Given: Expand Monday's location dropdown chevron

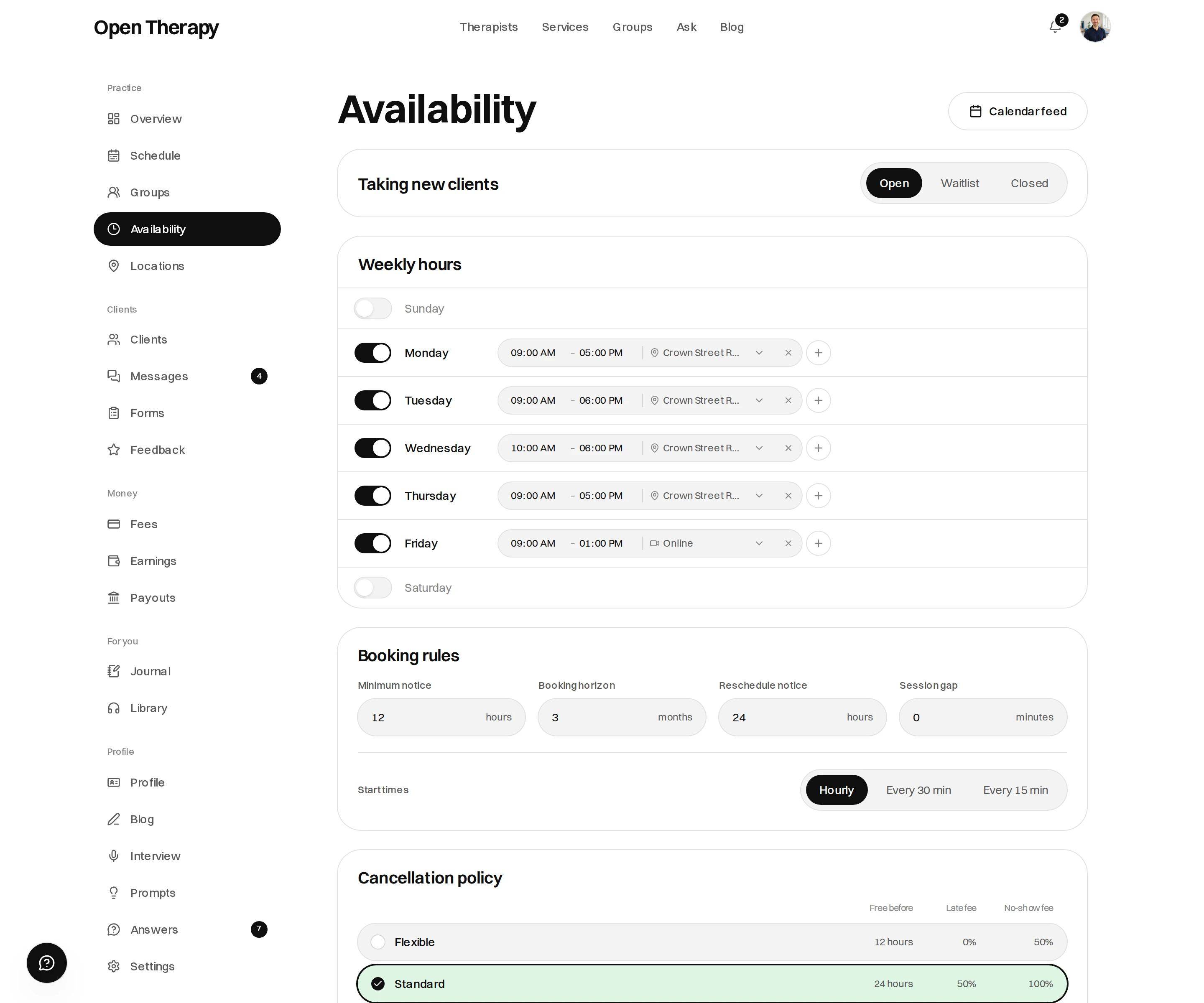Looking at the screenshot, I should click(759, 352).
